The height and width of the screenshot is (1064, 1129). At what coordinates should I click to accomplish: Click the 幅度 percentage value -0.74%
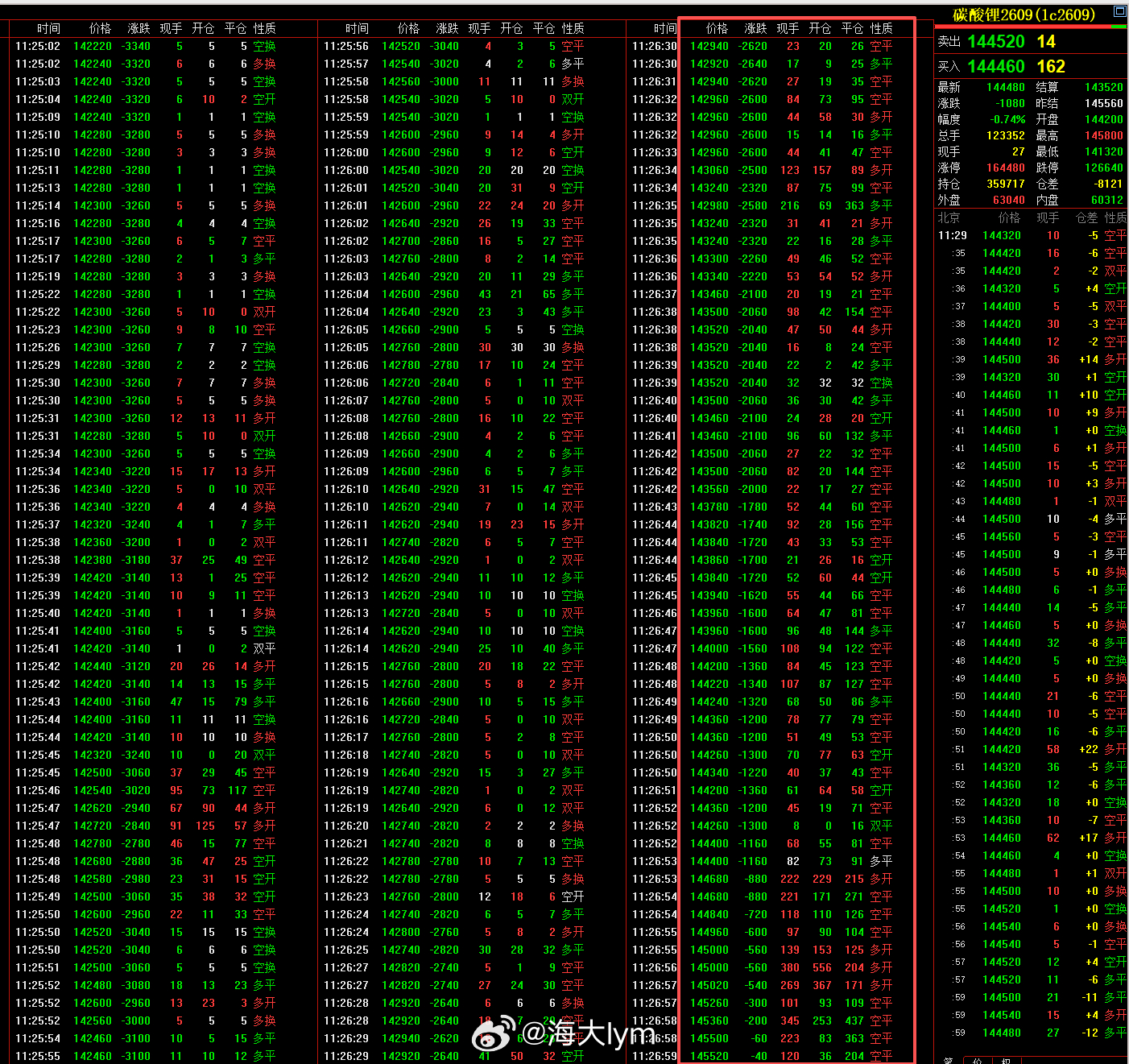[1007, 119]
